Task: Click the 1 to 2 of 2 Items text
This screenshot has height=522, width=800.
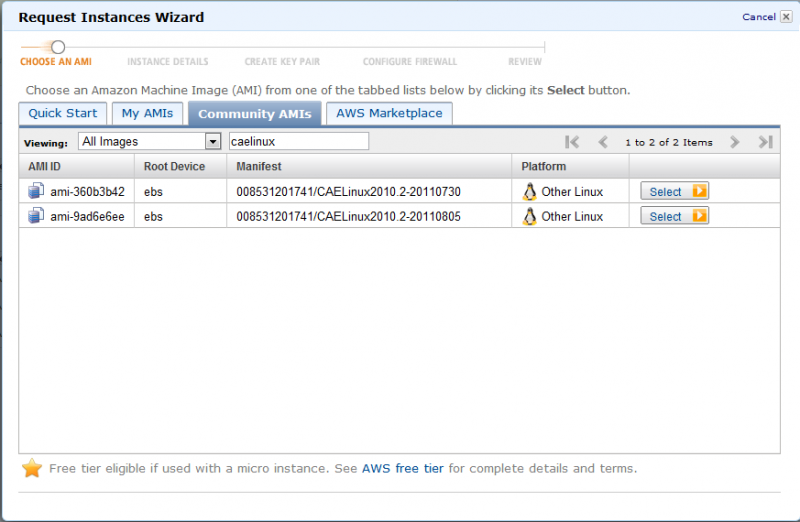Action: point(669,142)
